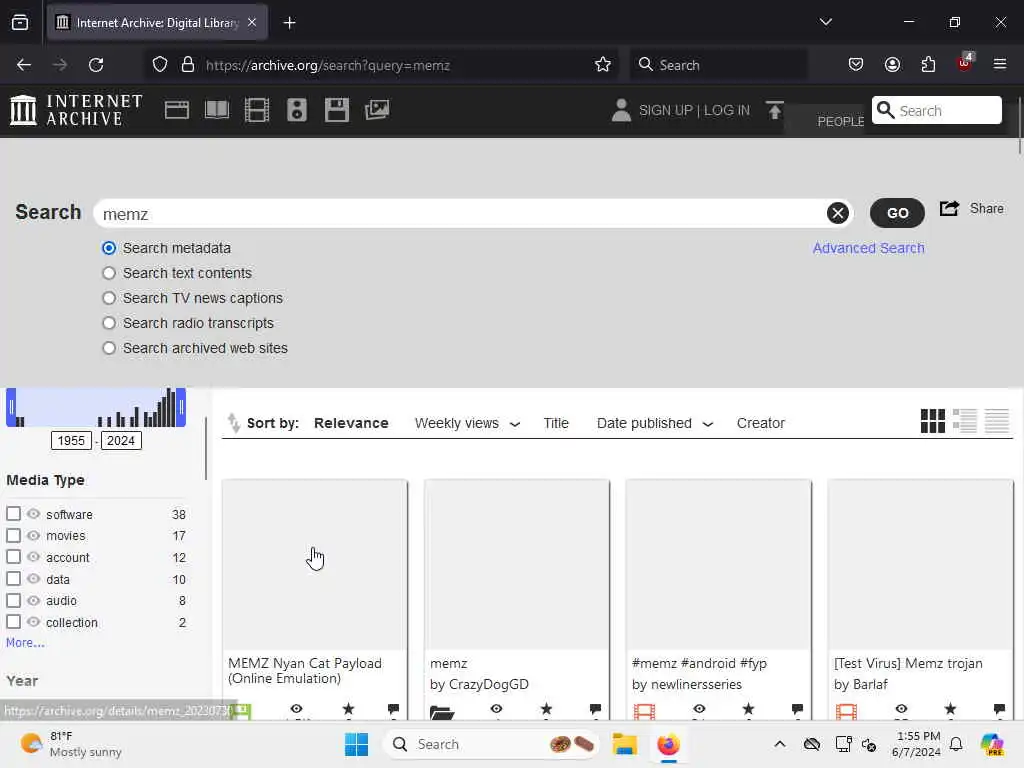Click the 1955 start year field
The image size is (1024, 768).
point(71,441)
